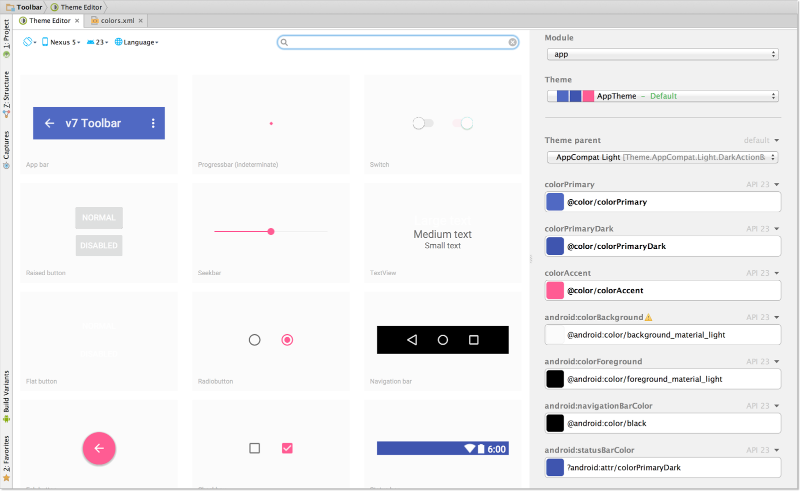800x491 pixels.
Task: Close the colors.xml tab
Action: (140, 21)
